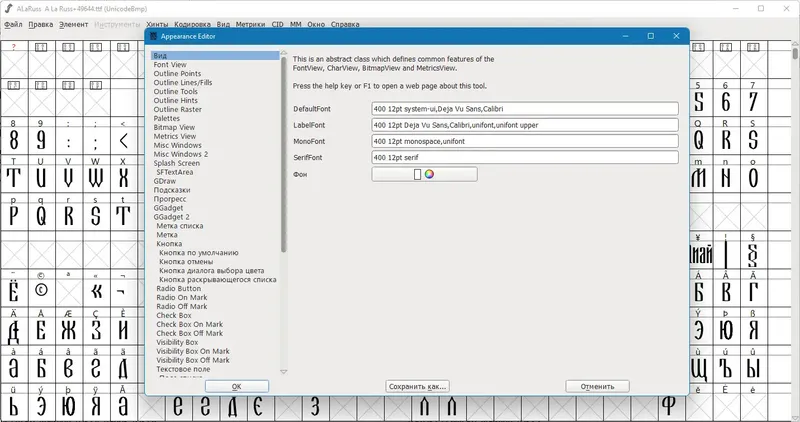The width and height of the screenshot is (800, 422).
Task: Click the Сохранить как... button
Action: pos(417,386)
